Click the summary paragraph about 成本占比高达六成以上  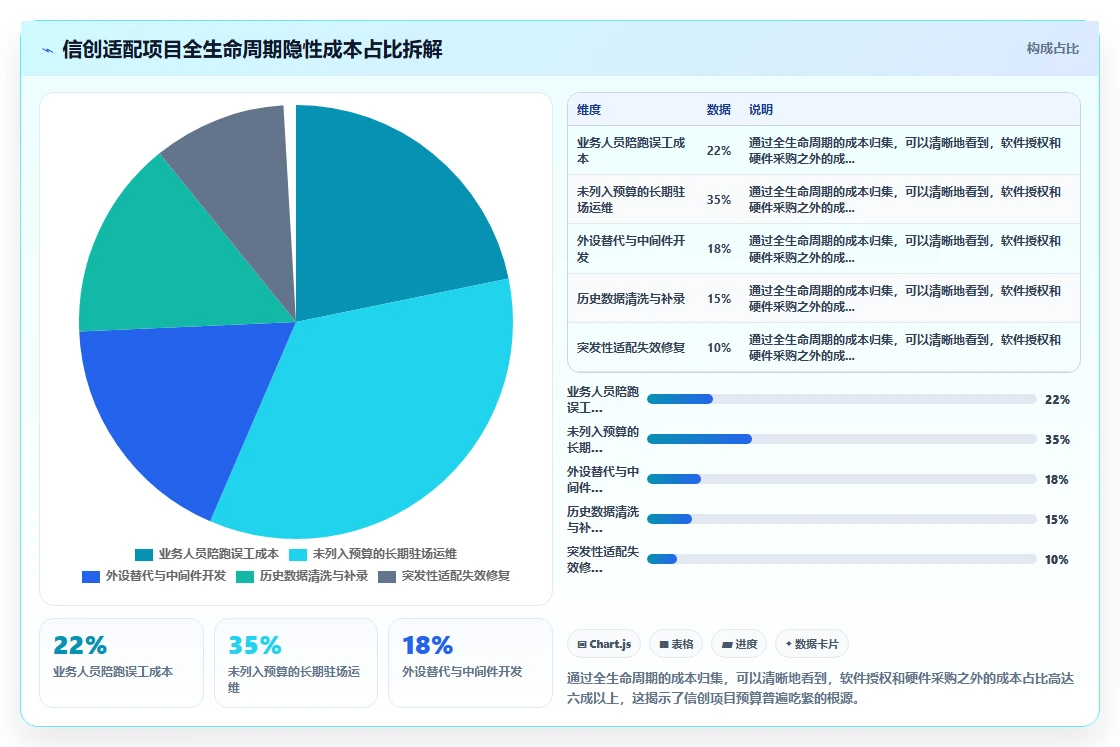(821, 688)
